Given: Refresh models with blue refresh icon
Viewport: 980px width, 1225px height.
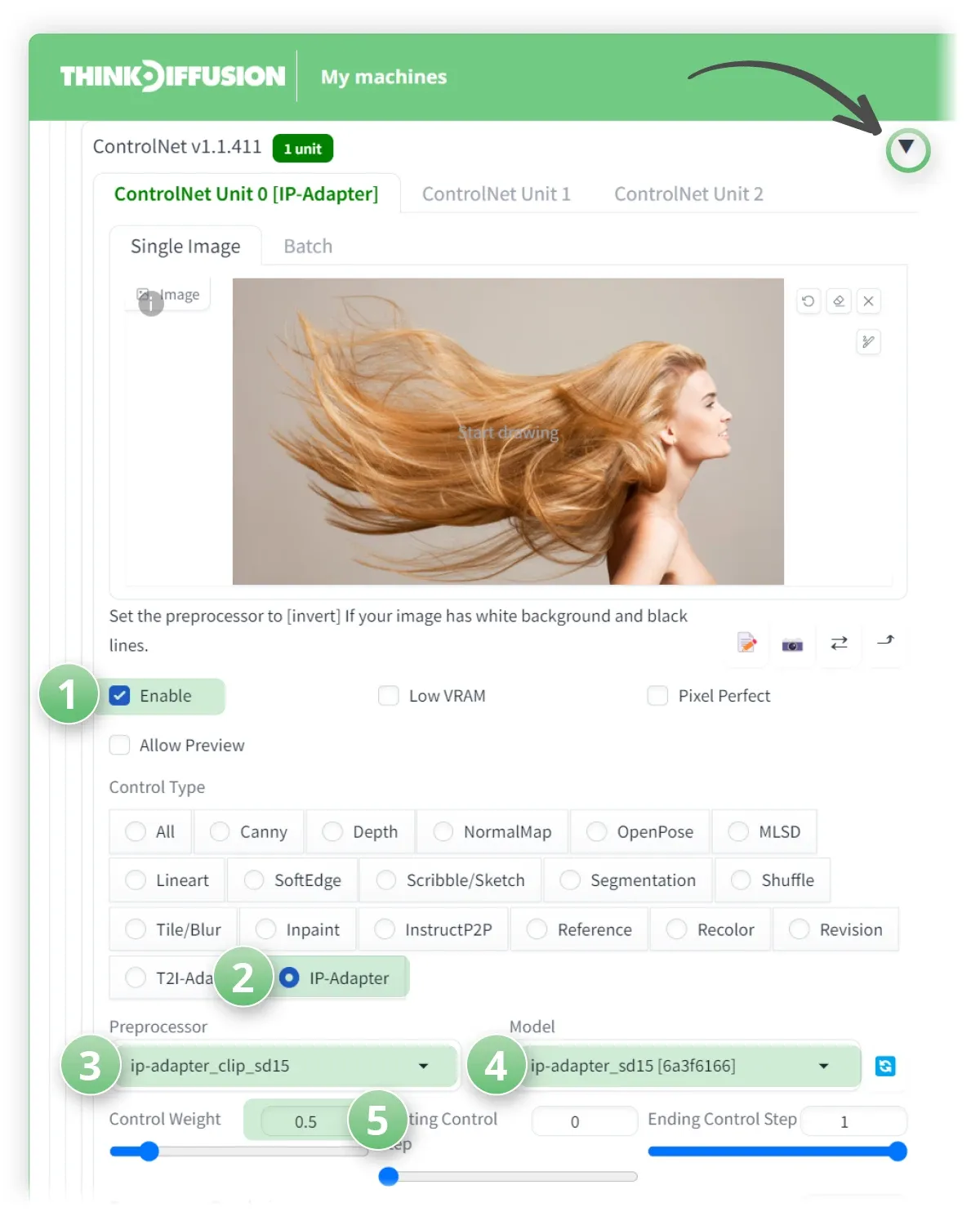Looking at the screenshot, I should pyautogui.click(x=885, y=1066).
